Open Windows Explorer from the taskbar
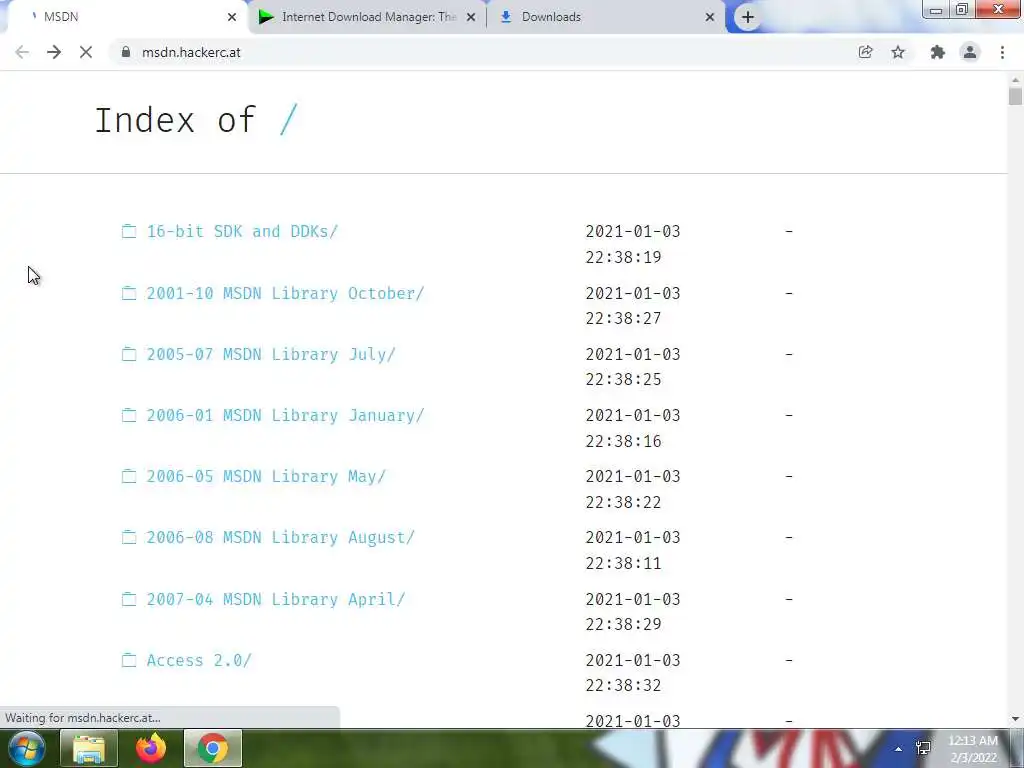This screenshot has width=1024, height=768. pos(89,748)
